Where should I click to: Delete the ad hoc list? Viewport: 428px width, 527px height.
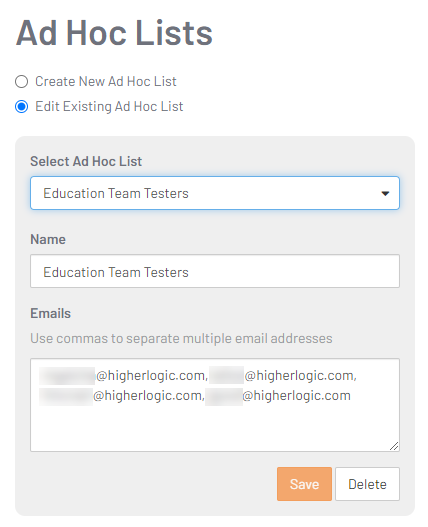tap(367, 484)
